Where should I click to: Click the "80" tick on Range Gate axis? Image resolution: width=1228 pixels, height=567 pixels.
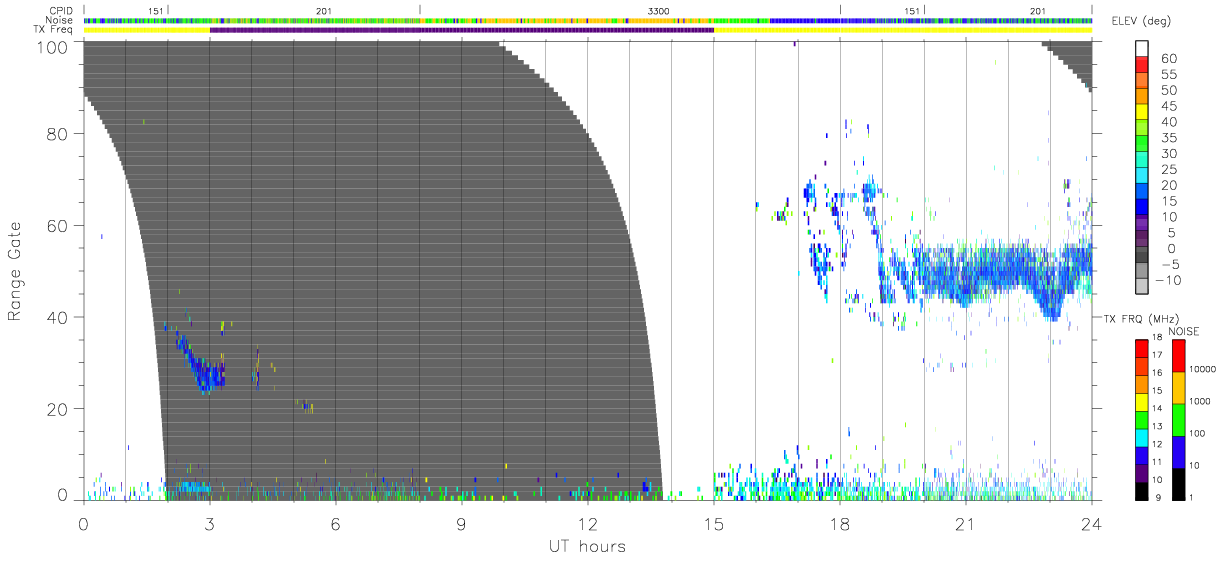pos(58,134)
